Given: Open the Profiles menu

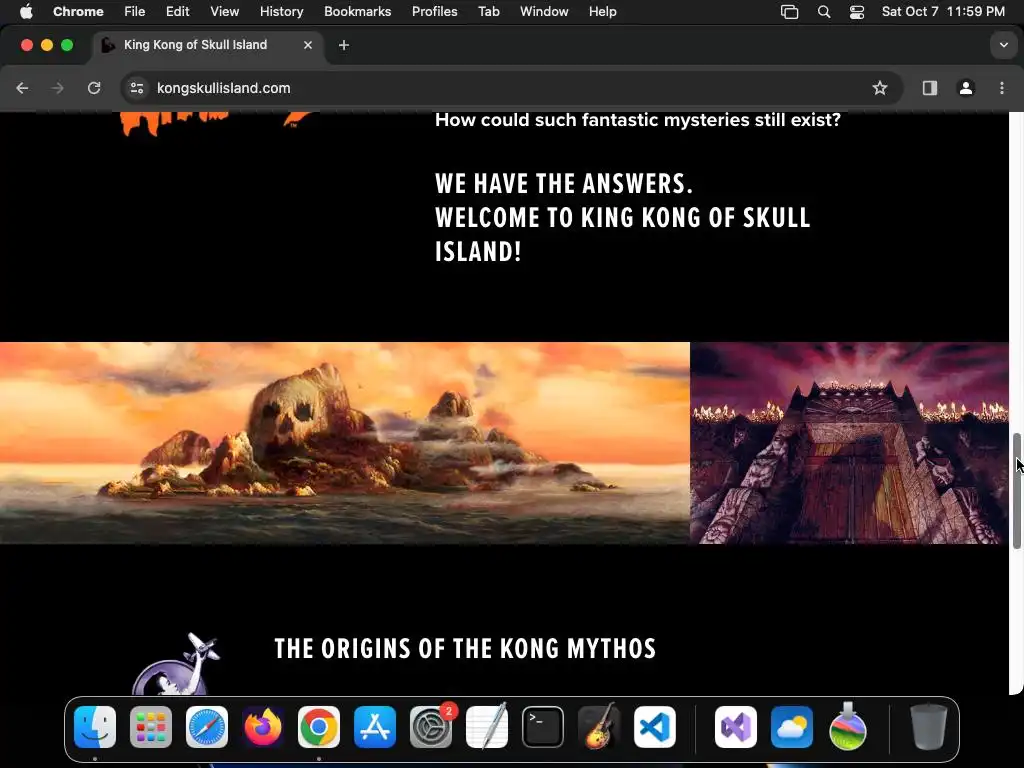Looking at the screenshot, I should coord(434,12).
